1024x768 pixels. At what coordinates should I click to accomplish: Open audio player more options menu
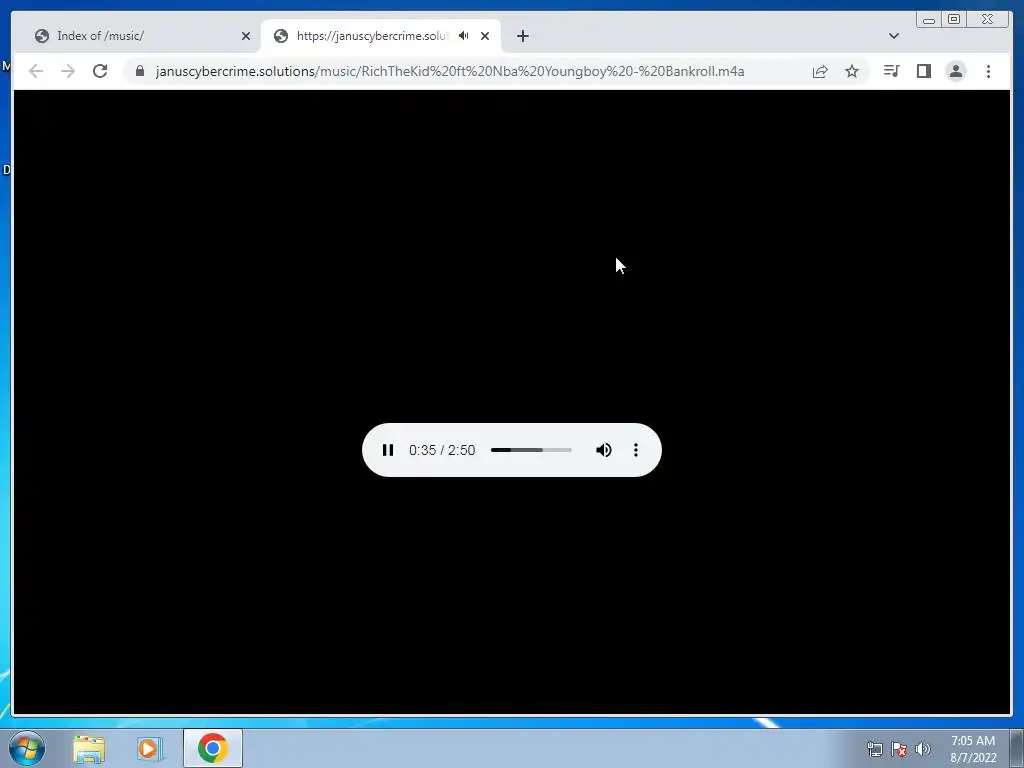(x=635, y=450)
